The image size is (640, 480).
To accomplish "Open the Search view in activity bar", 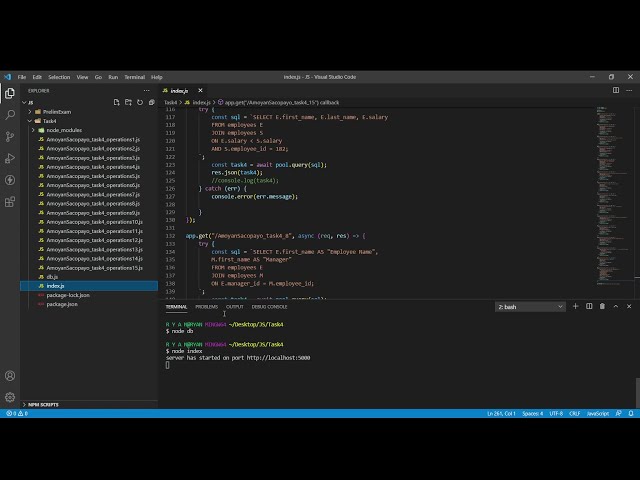I will [x=10, y=115].
